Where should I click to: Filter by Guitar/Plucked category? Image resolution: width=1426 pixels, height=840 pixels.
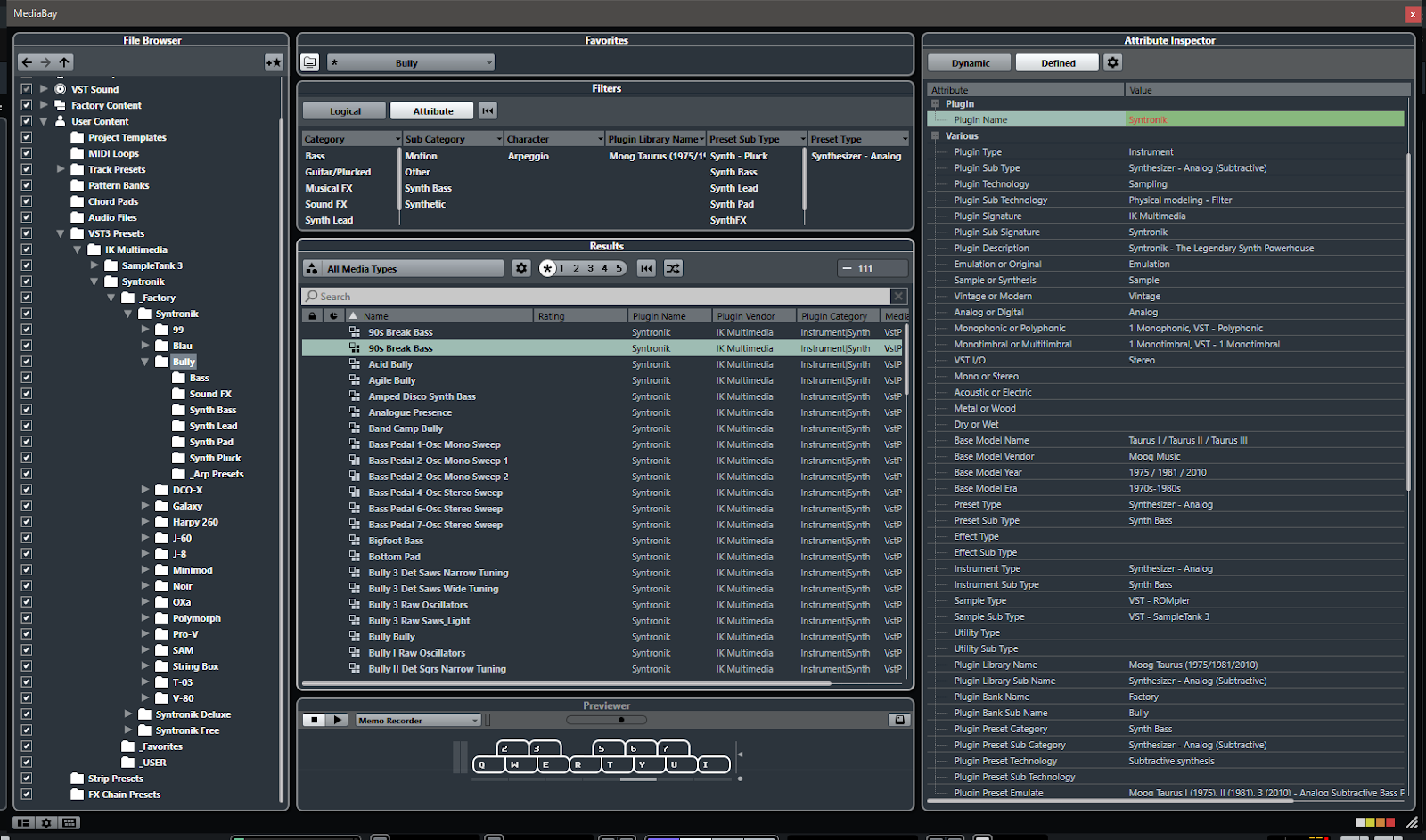pos(338,172)
